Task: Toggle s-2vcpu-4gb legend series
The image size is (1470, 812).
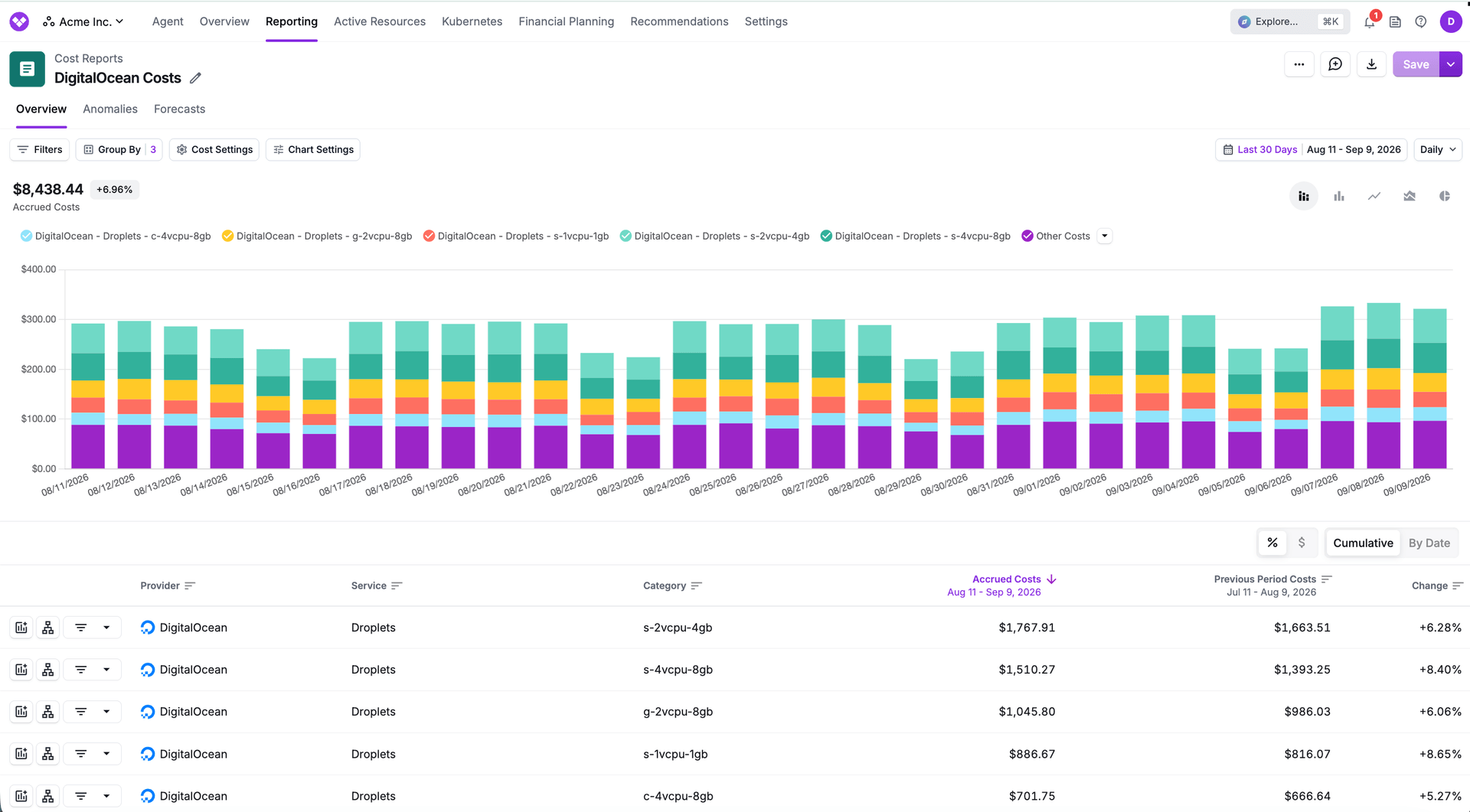Action: 714,236
